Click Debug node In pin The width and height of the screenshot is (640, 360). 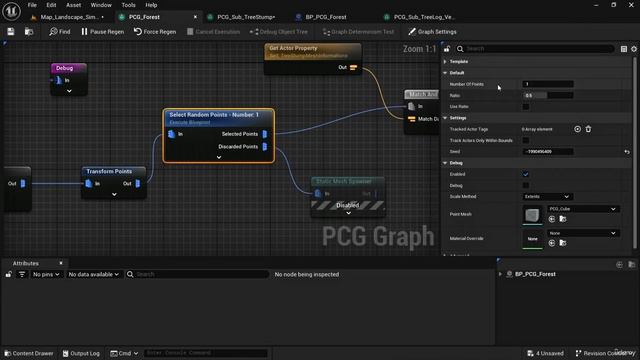59,80
